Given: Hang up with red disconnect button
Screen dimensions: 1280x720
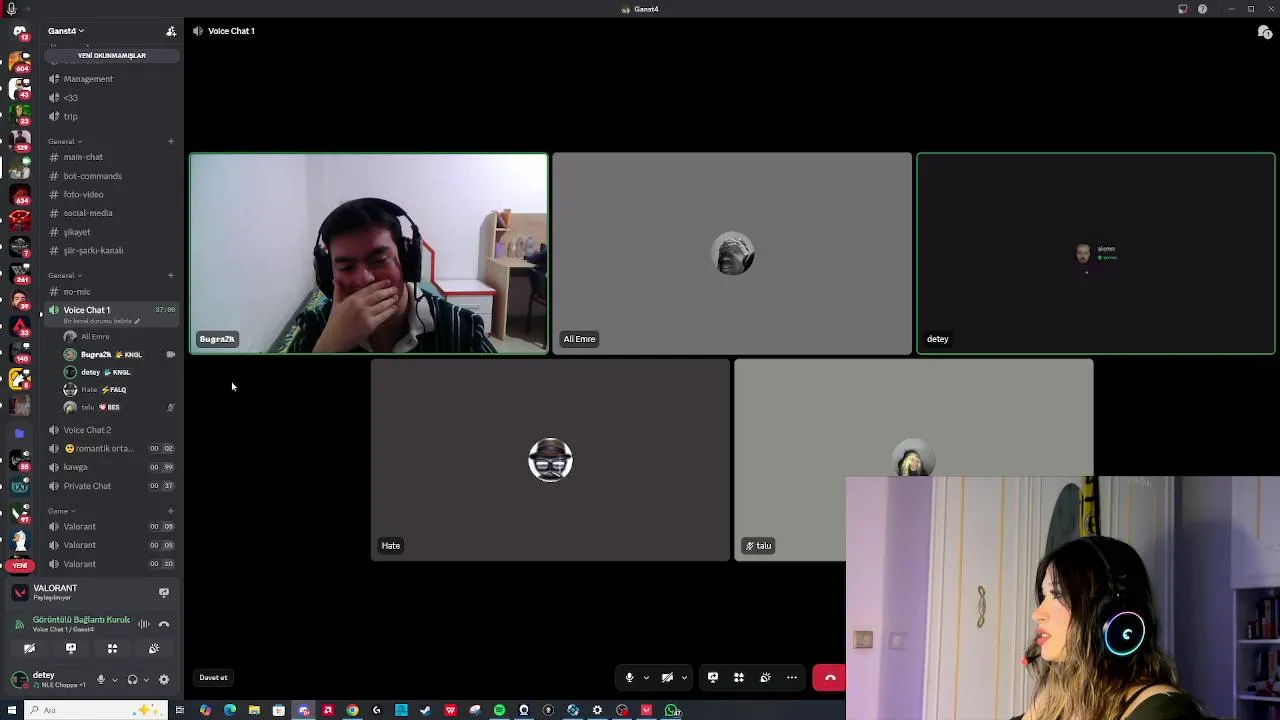Looking at the screenshot, I should 829,677.
